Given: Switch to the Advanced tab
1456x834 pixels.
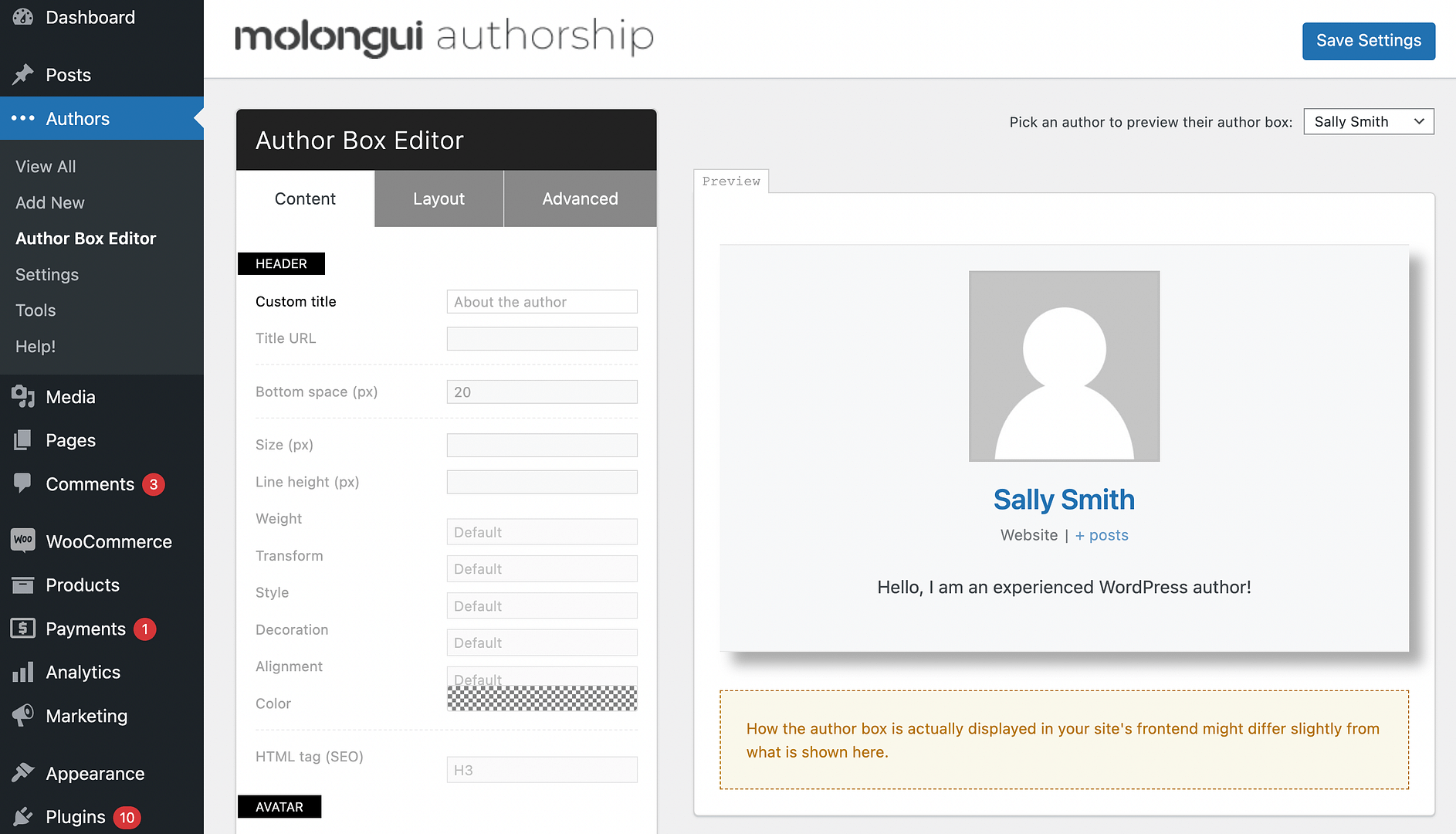Looking at the screenshot, I should 580,199.
